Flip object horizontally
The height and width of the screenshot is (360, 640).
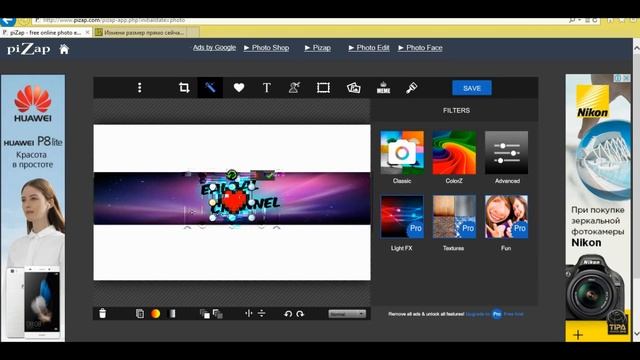coord(249,313)
